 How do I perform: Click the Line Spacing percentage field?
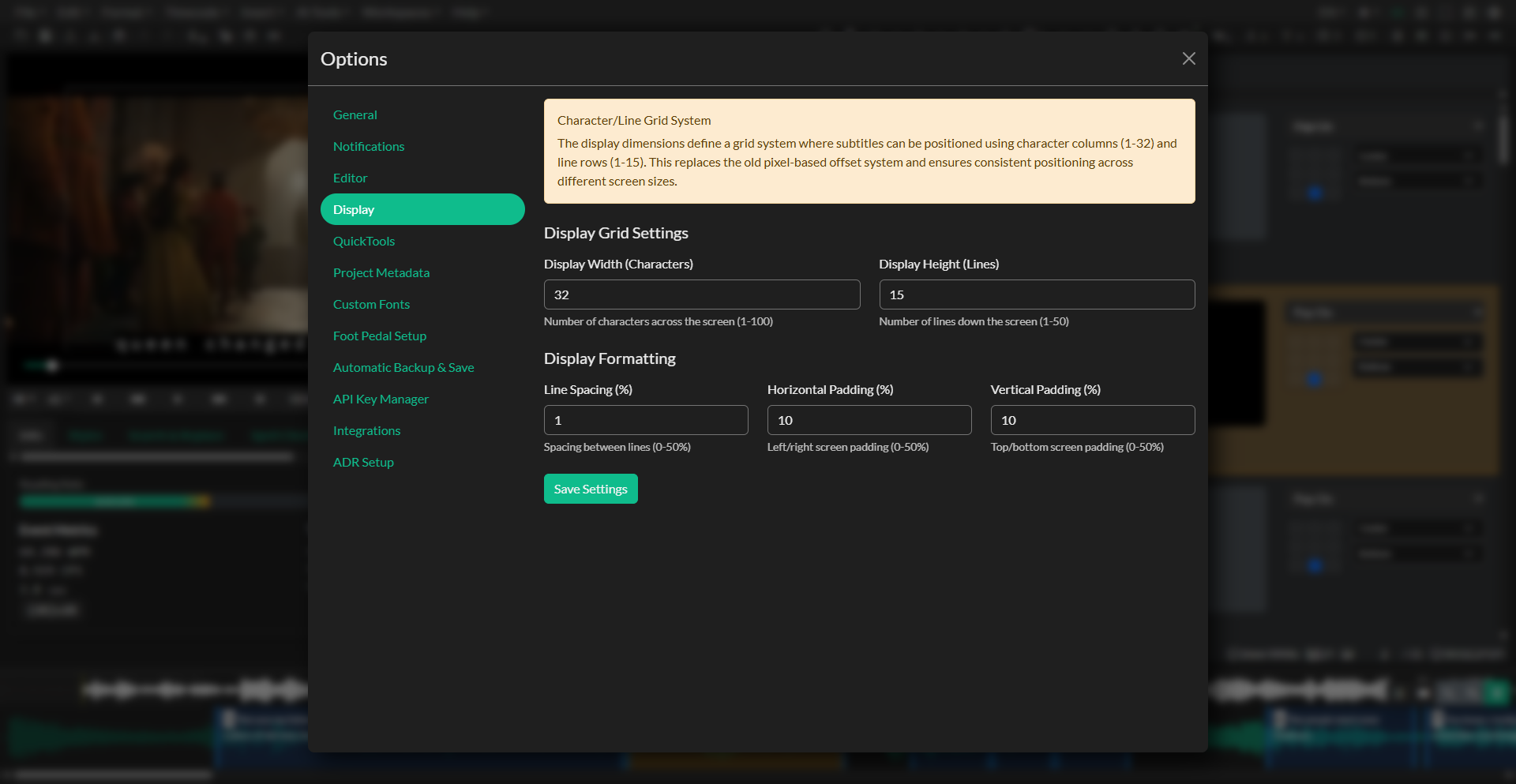(646, 419)
